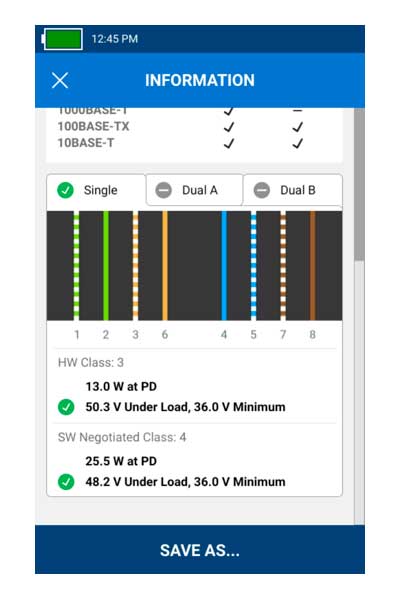400x600 pixels.
Task: Close the Information screen with X
Action: [x=60, y=80]
